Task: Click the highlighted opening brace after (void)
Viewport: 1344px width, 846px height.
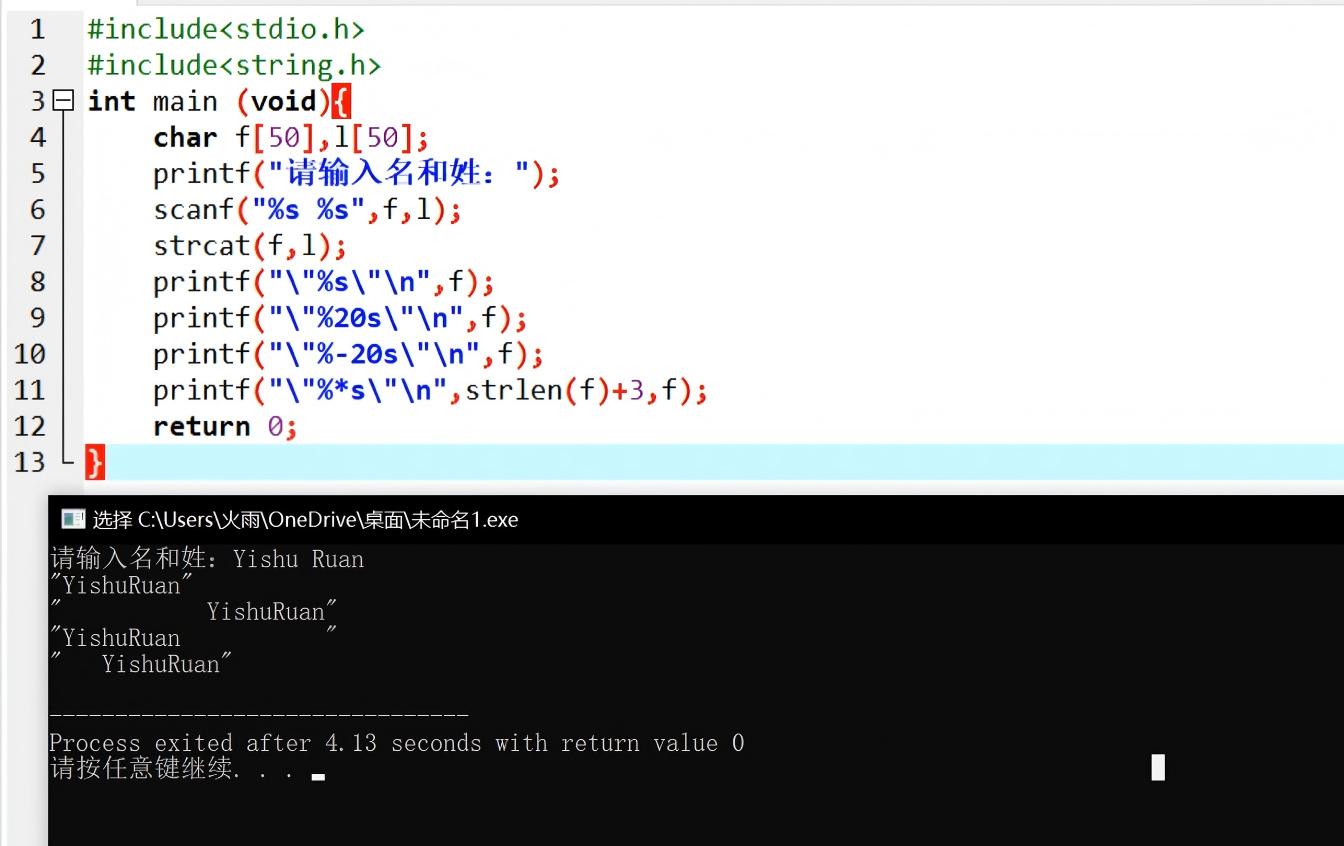Action: tap(340, 101)
